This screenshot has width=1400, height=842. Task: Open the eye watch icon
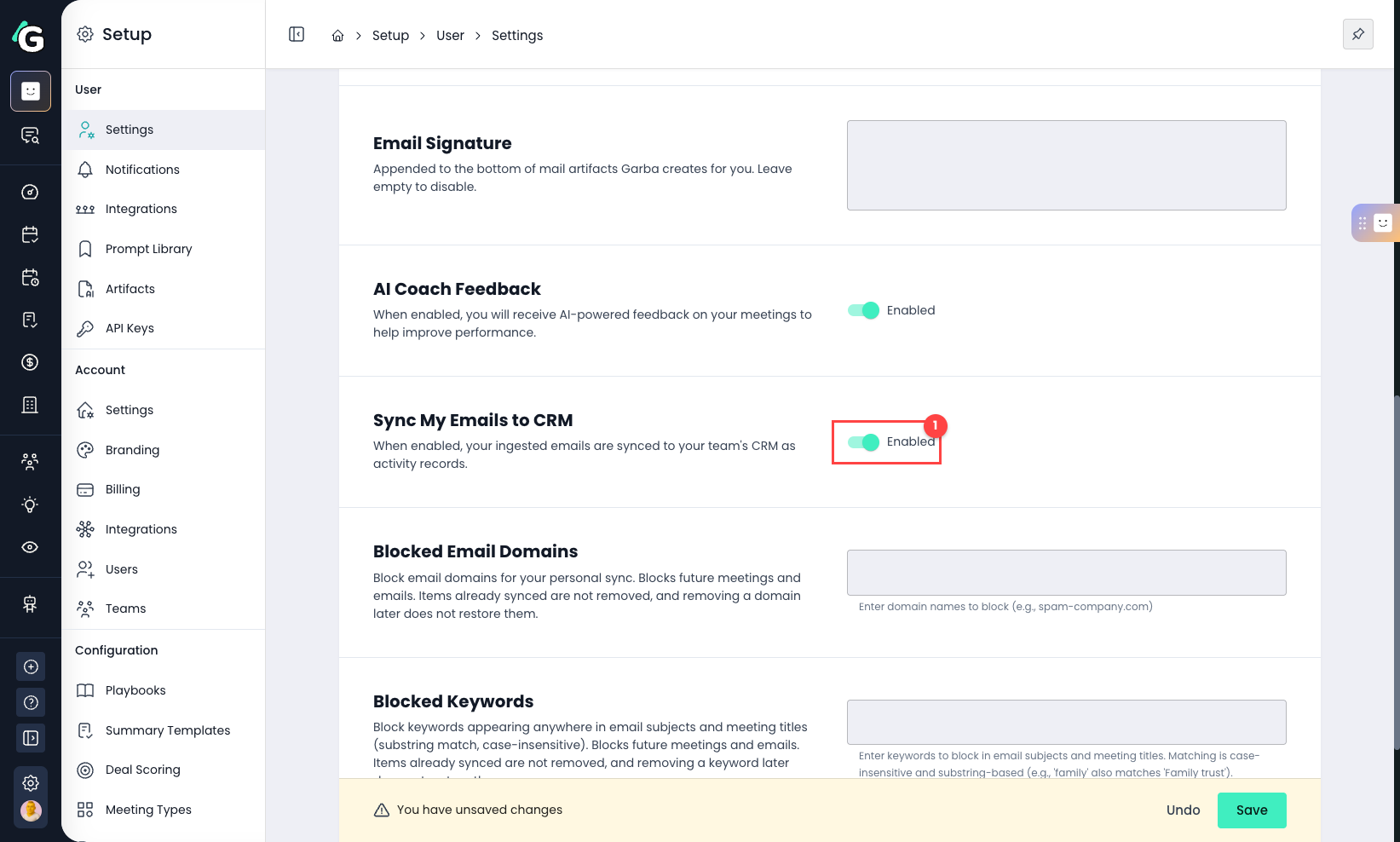(x=30, y=547)
